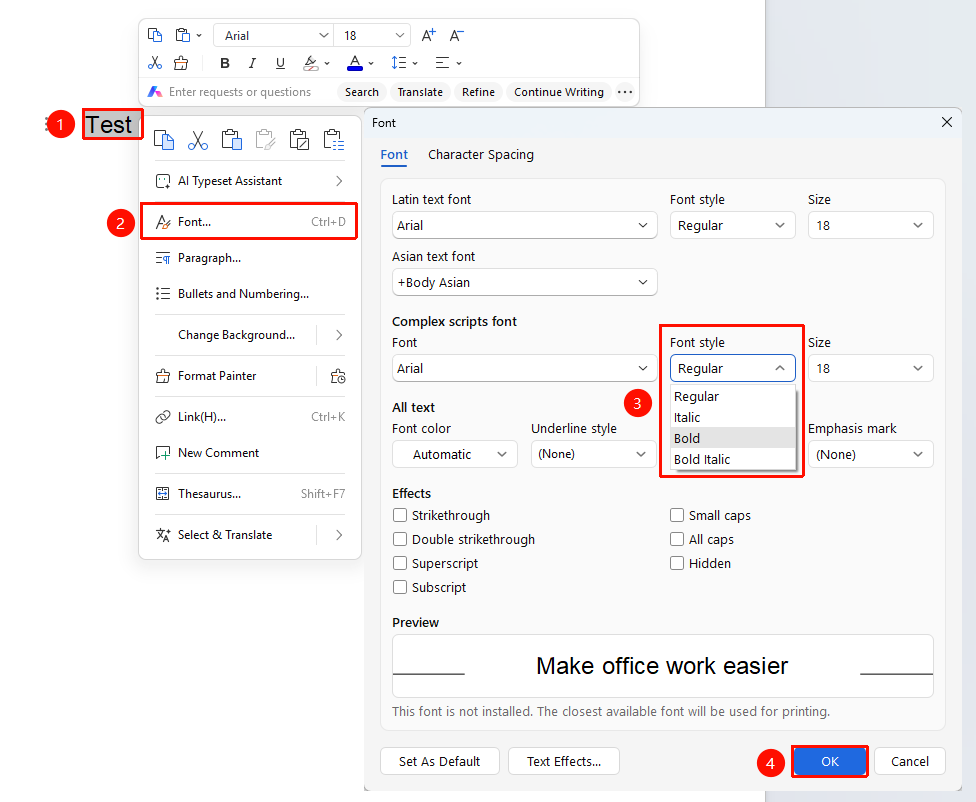Open the line spacing tool
The image size is (976, 802).
pyautogui.click(x=398, y=63)
